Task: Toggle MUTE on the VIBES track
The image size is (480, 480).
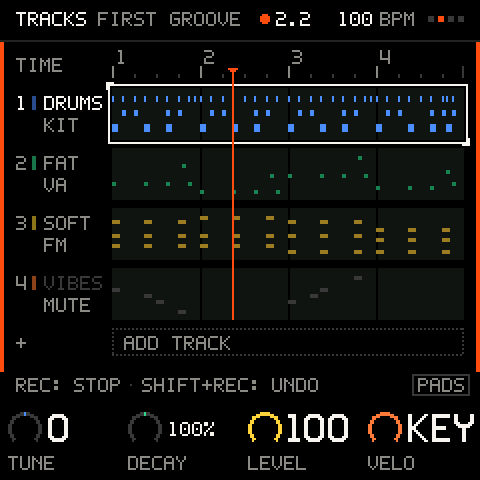Action: pyautogui.click(x=67, y=305)
